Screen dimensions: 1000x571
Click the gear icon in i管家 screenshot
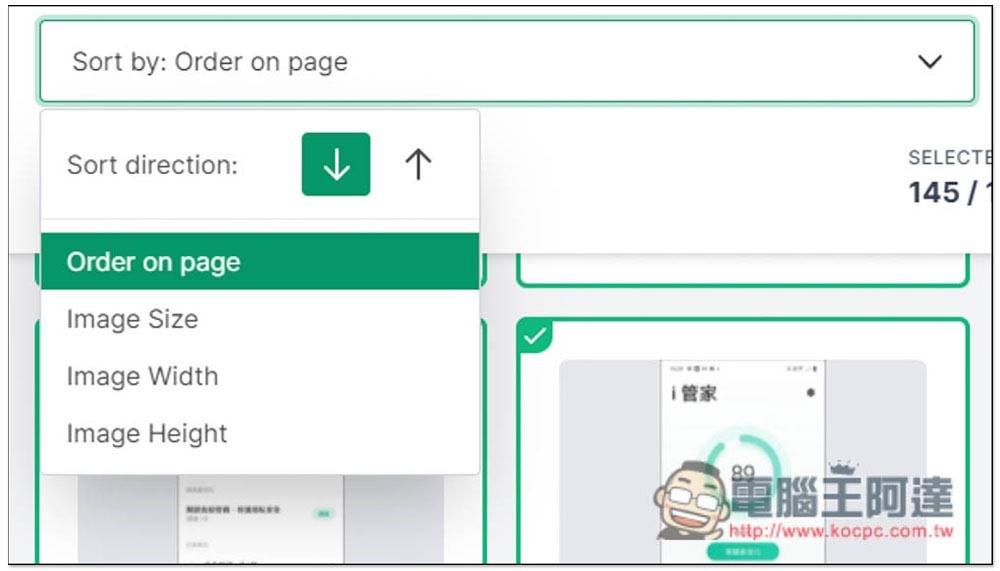point(810,392)
